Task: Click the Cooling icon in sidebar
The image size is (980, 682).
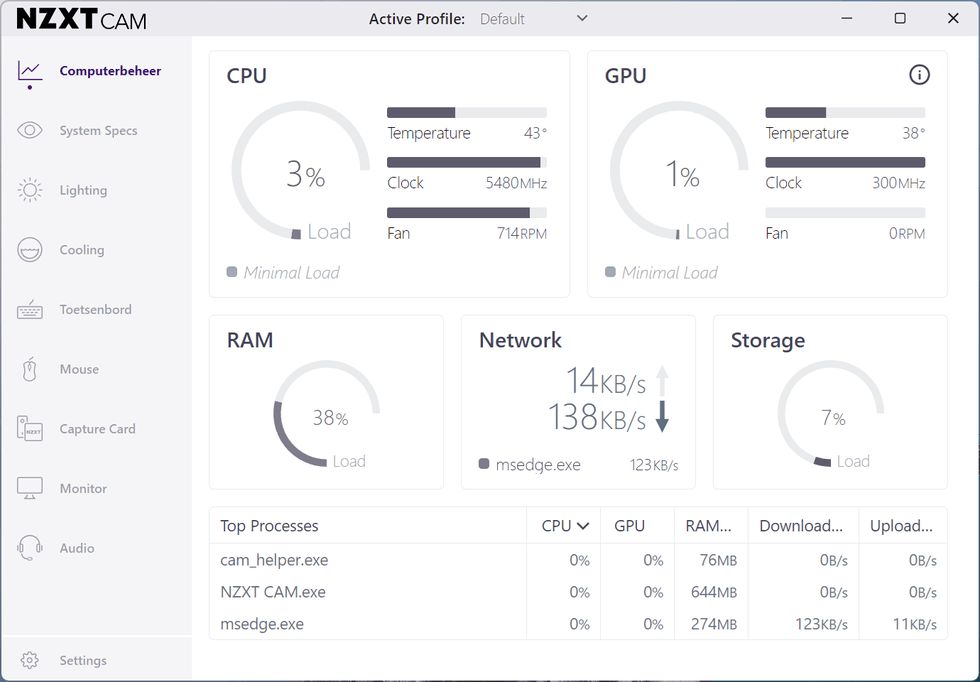Action: point(30,249)
